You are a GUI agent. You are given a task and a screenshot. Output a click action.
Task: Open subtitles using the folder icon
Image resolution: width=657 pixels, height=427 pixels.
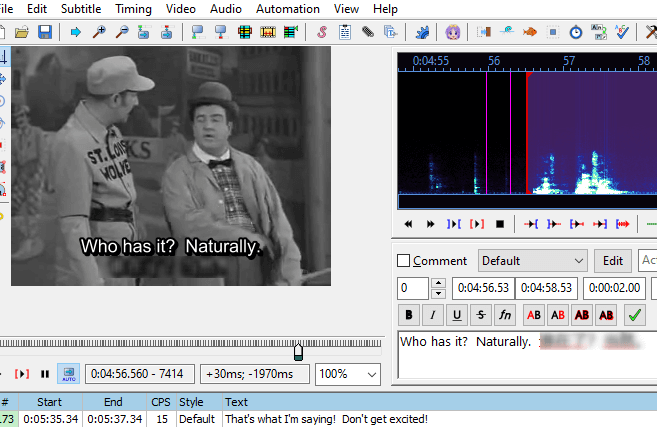22,32
